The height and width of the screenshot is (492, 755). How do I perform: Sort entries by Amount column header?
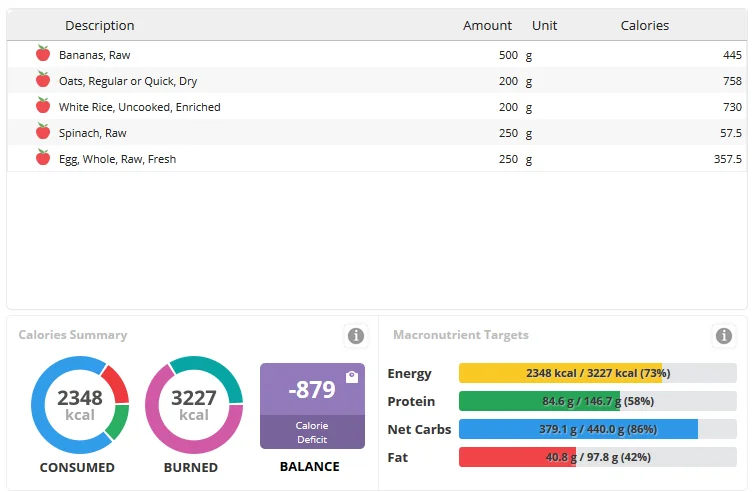(x=487, y=26)
